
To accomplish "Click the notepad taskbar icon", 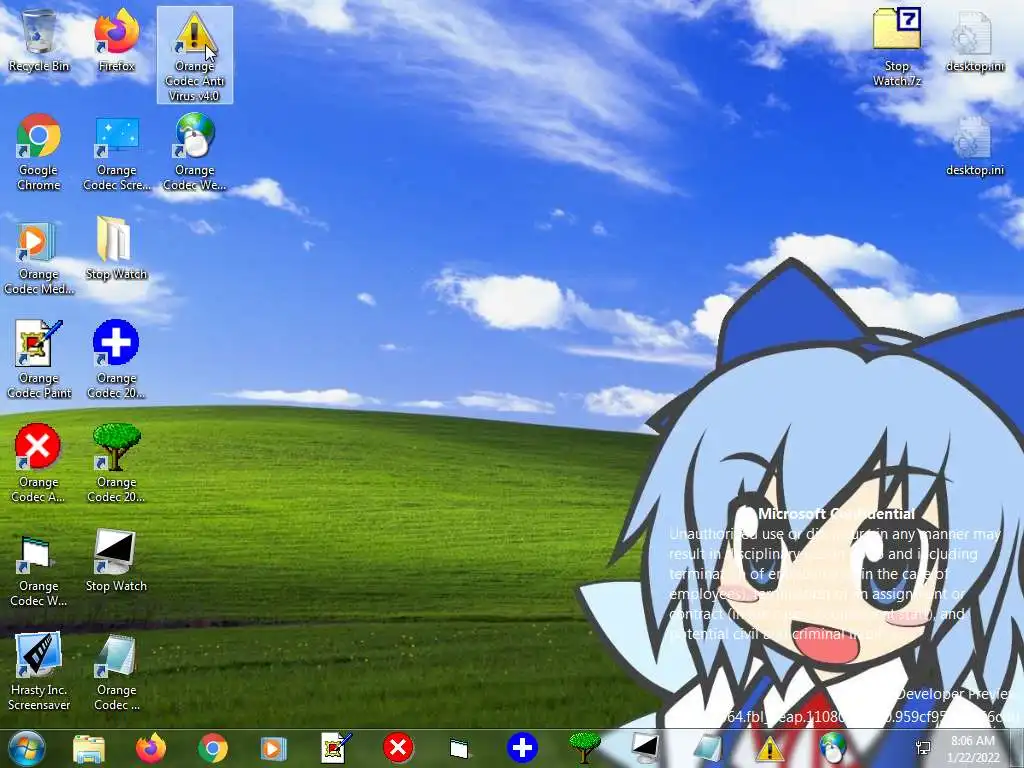I will click(707, 748).
